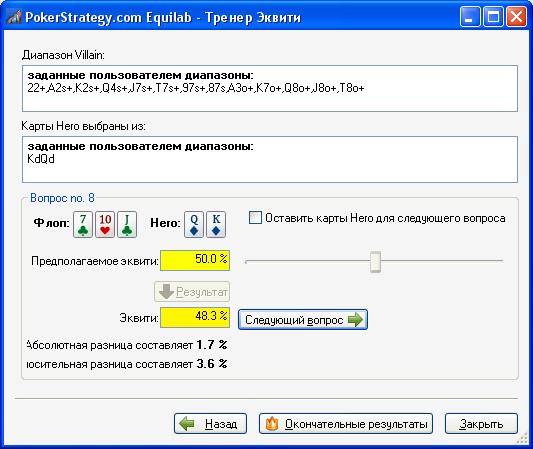
Task: Close the window with the red X
Action: (x=516, y=17)
